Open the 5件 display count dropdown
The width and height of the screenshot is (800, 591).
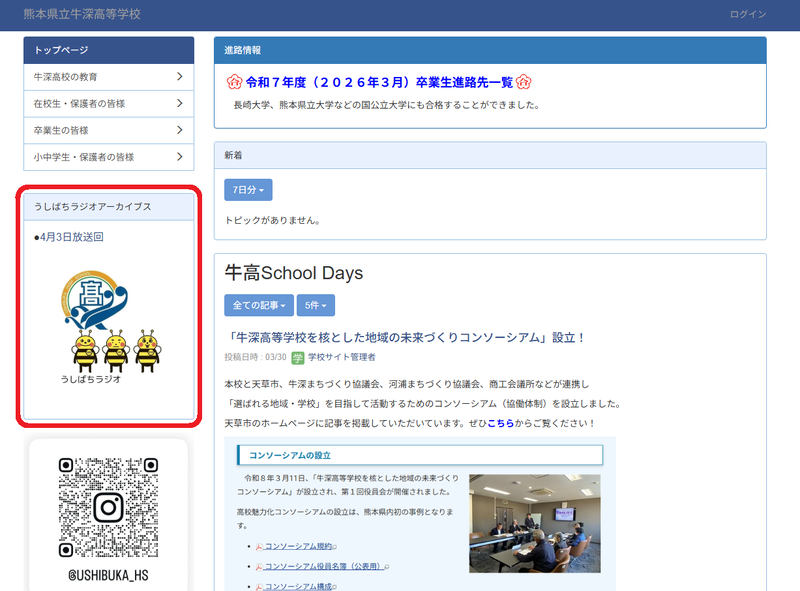(315, 305)
